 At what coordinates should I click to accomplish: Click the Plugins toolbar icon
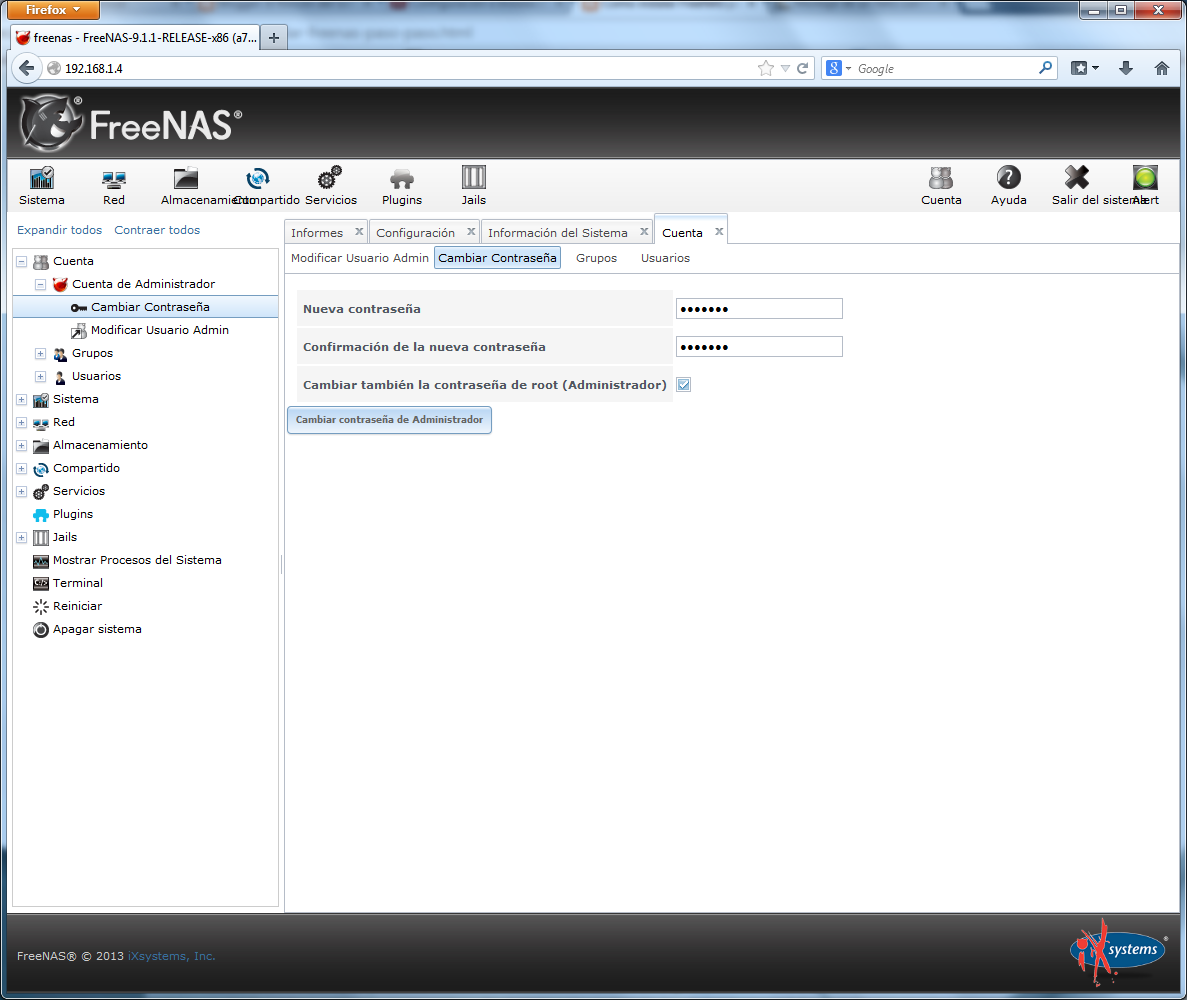tap(401, 185)
